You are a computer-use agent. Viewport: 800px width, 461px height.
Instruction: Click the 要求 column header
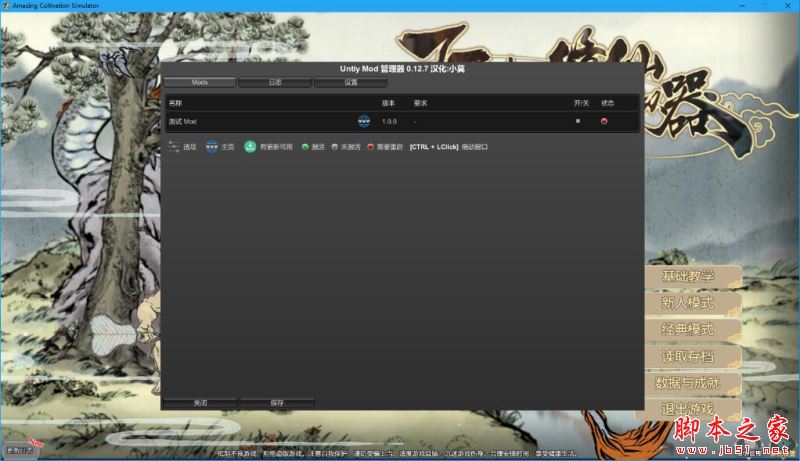[x=420, y=103]
